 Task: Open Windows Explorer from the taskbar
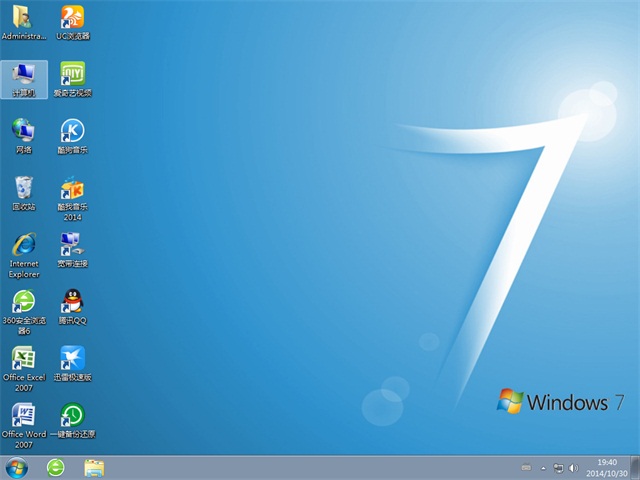(94, 468)
